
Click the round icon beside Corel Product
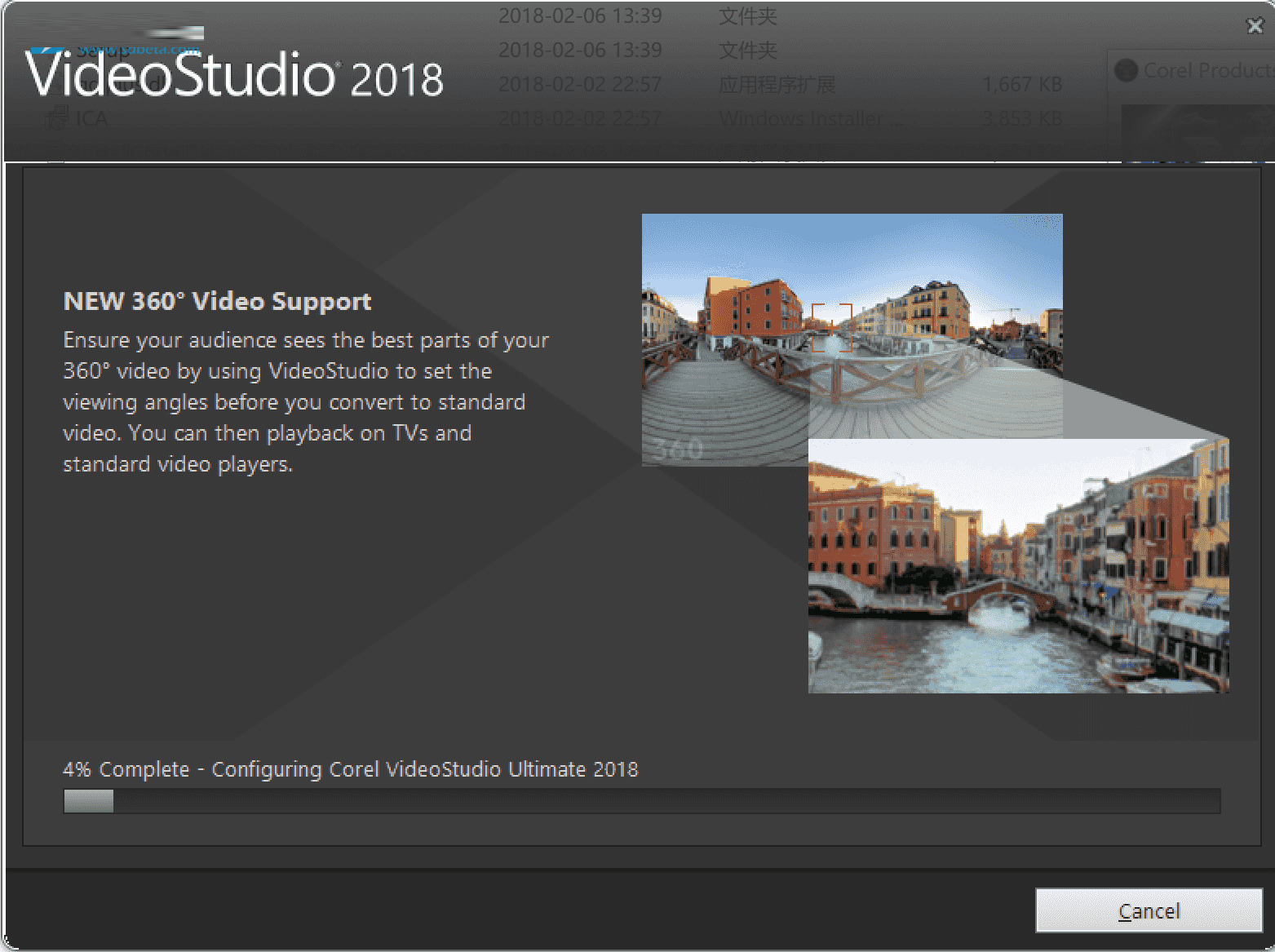pyautogui.click(x=1126, y=70)
